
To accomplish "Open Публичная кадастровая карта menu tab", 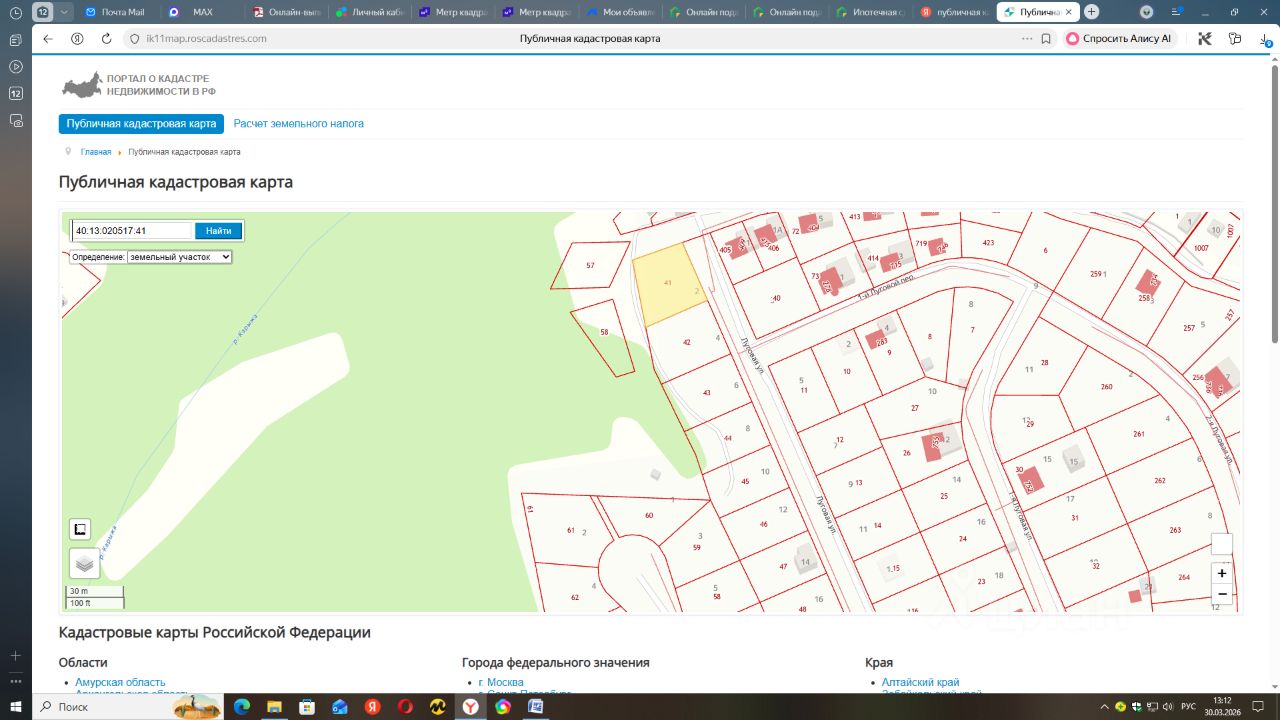I will tap(141, 124).
